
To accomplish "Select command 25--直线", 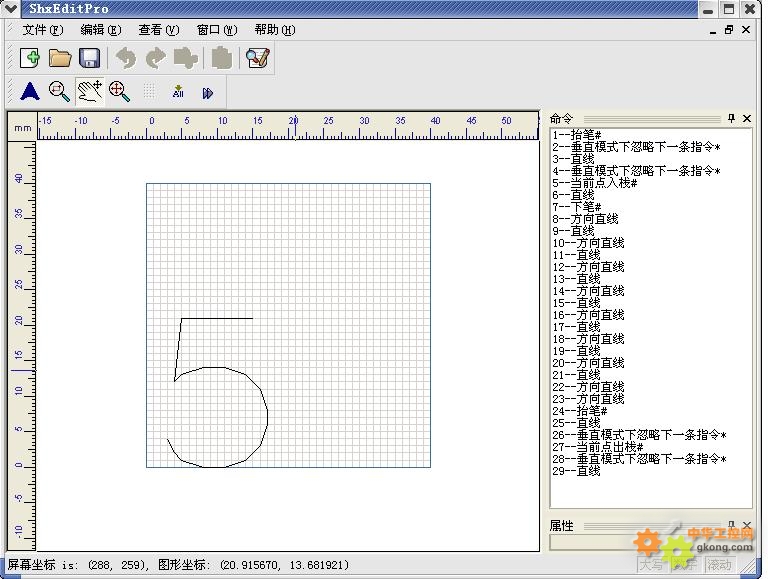I will [576, 423].
